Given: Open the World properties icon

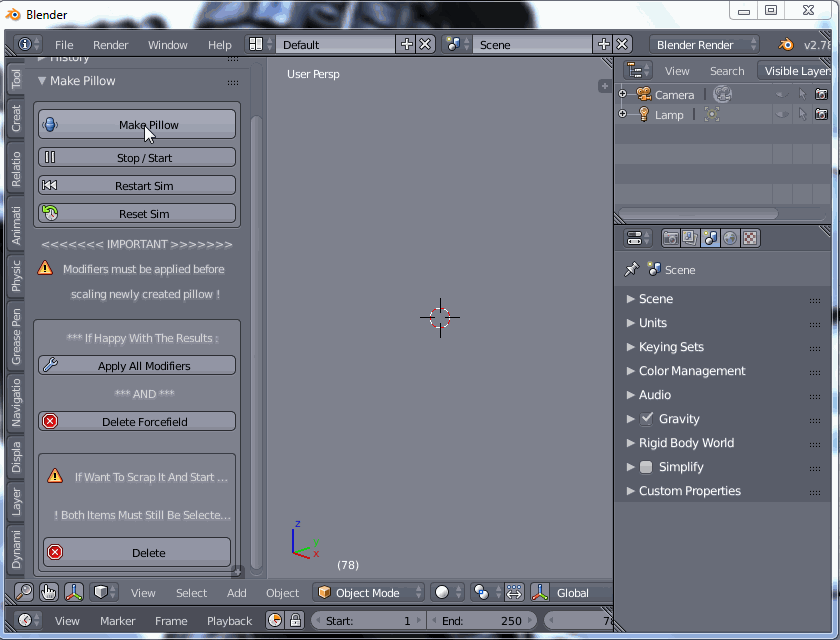Looking at the screenshot, I should pyautogui.click(x=730, y=238).
